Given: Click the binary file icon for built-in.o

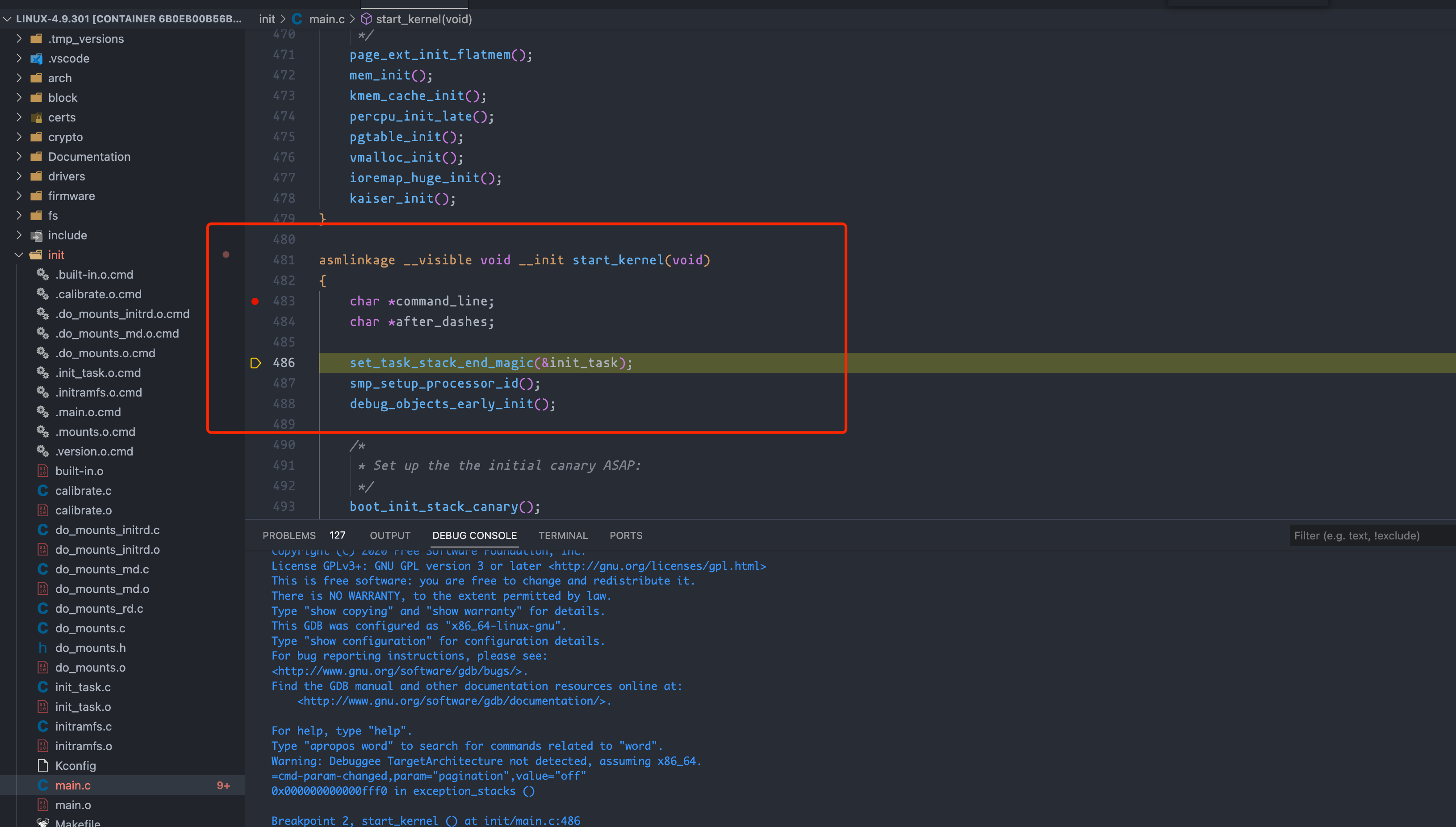Looking at the screenshot, I should click(x=42, y=471).
